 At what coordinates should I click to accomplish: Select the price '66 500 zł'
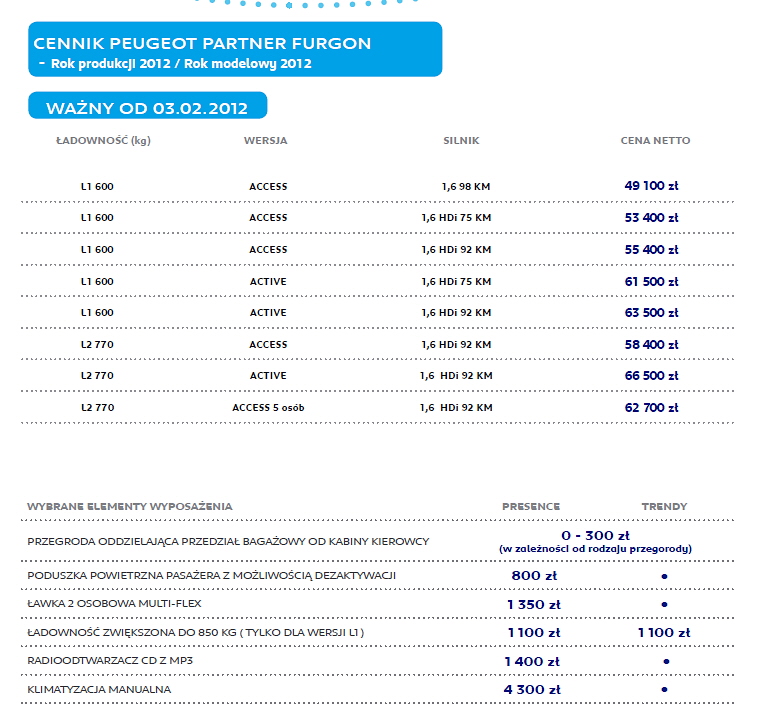coord(651,376)
